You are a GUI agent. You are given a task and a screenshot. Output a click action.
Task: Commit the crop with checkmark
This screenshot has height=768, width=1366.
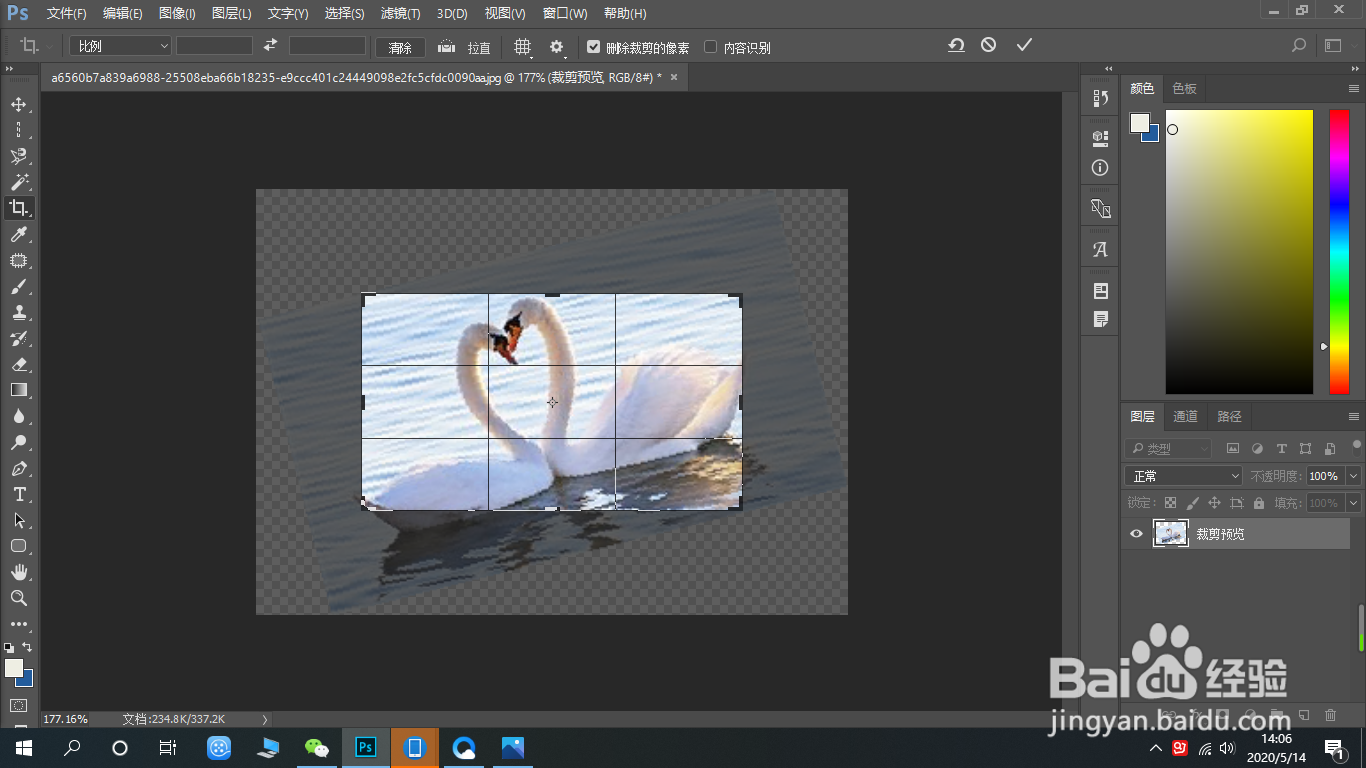point(1023,45)
